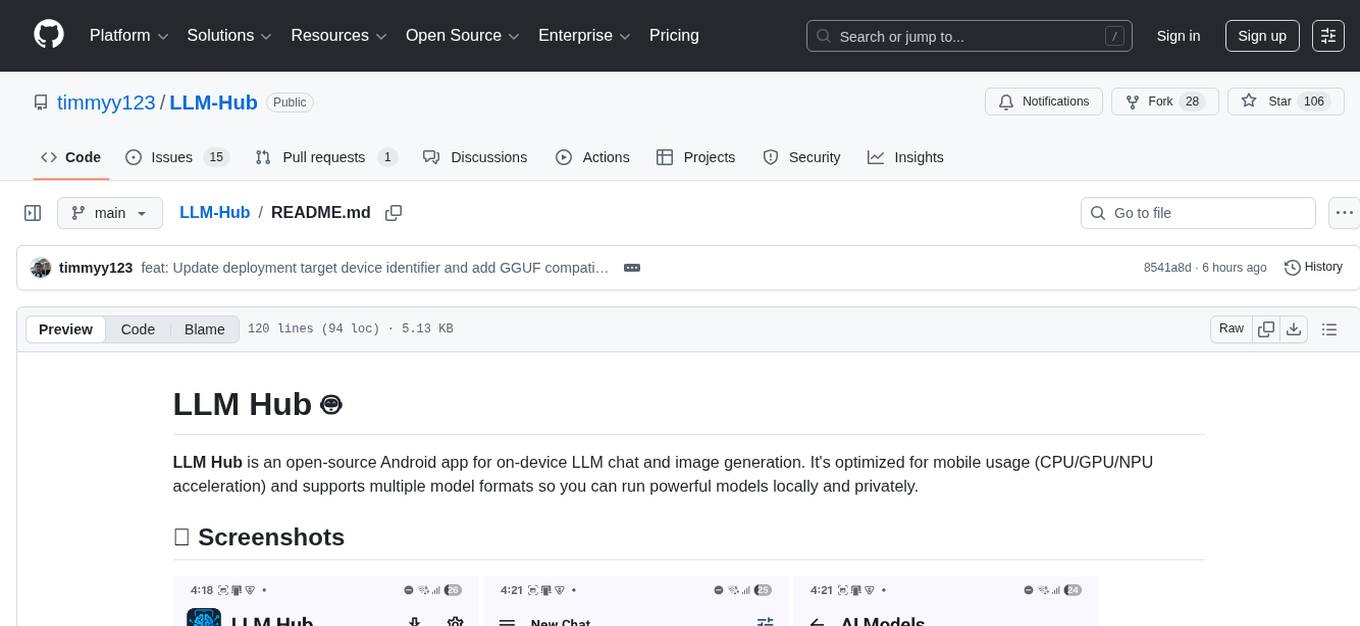Toggle the file tree side panel

[33, 213]
